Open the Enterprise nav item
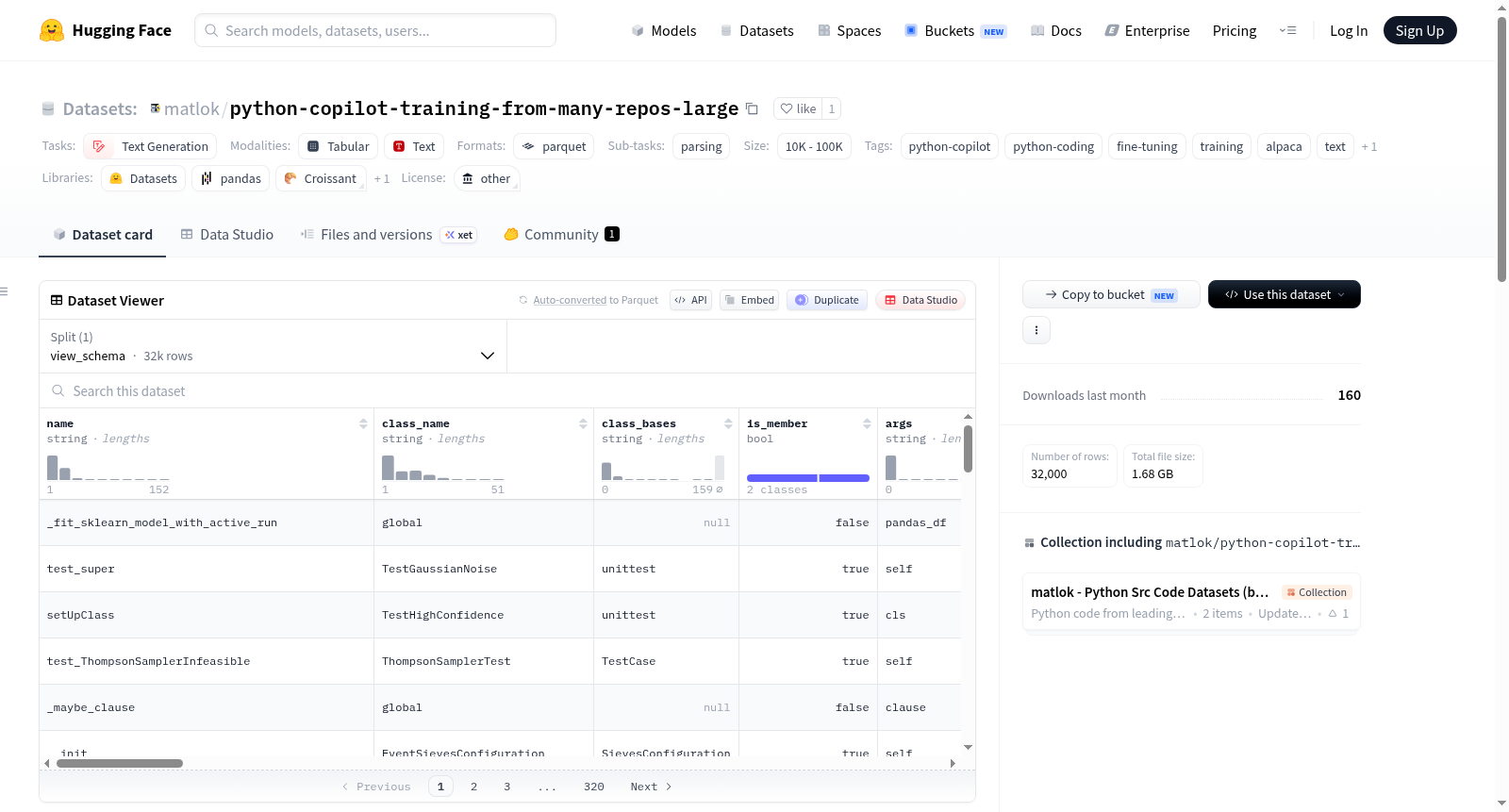Viewport: 1509px width, 812px height. pos(1147,30)
